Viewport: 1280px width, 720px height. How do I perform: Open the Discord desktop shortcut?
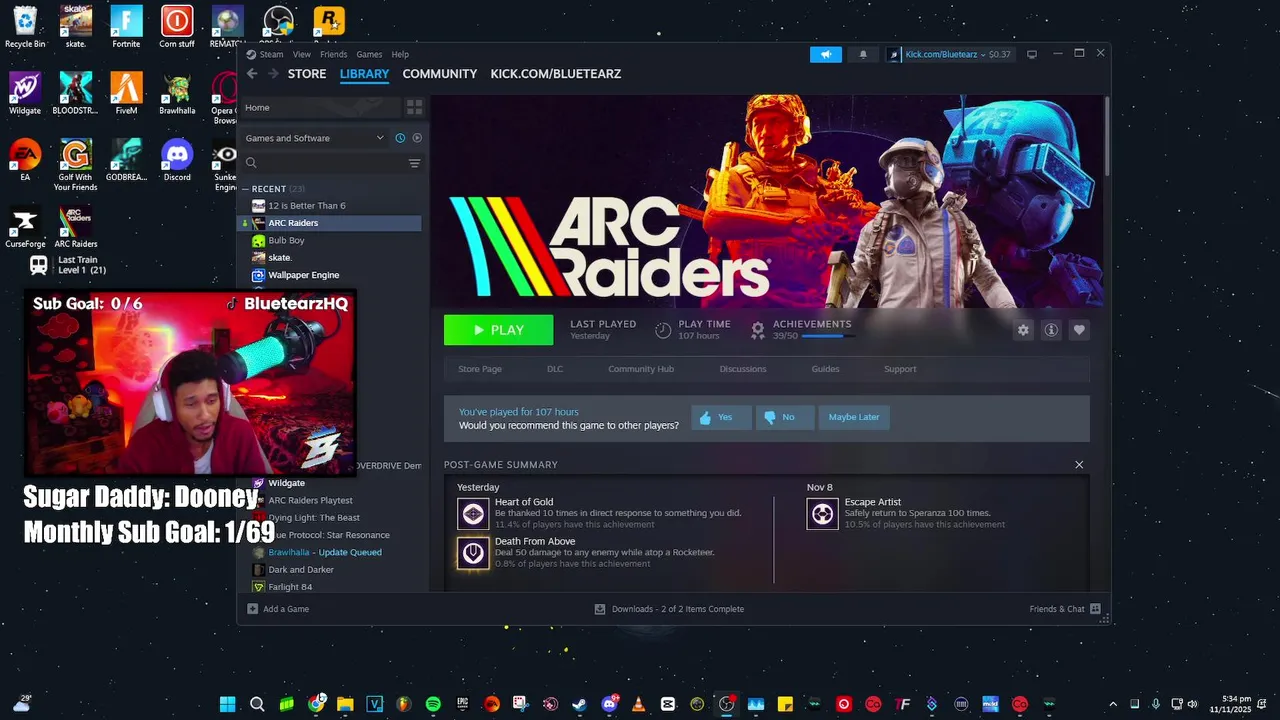177,160
